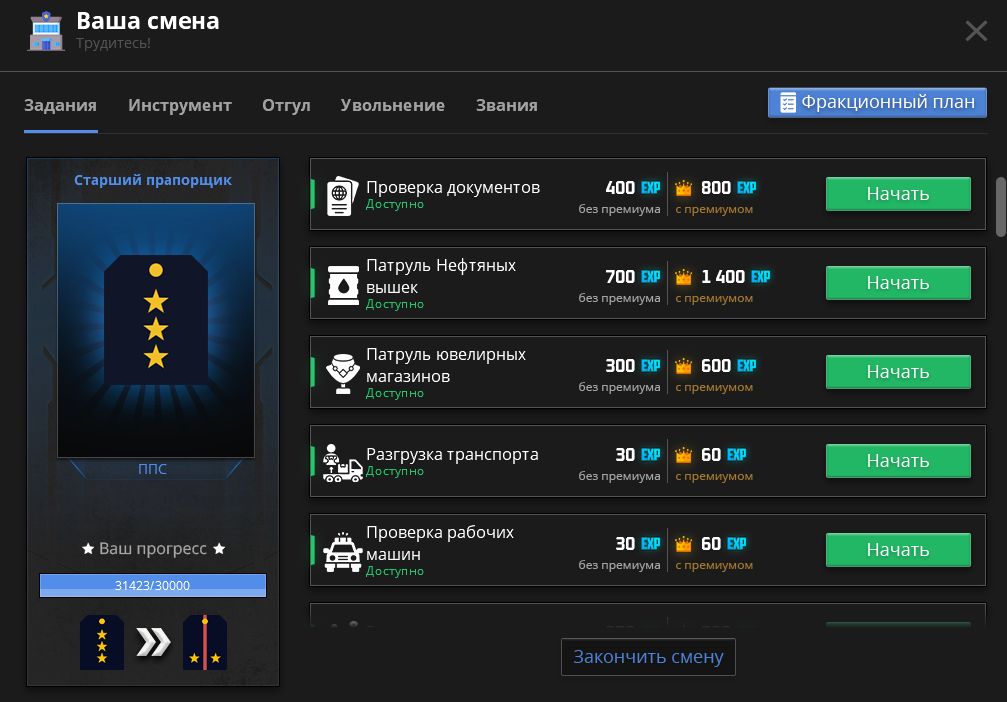
Task: Click the building icon beside Ваша смена
Action: 46,31
